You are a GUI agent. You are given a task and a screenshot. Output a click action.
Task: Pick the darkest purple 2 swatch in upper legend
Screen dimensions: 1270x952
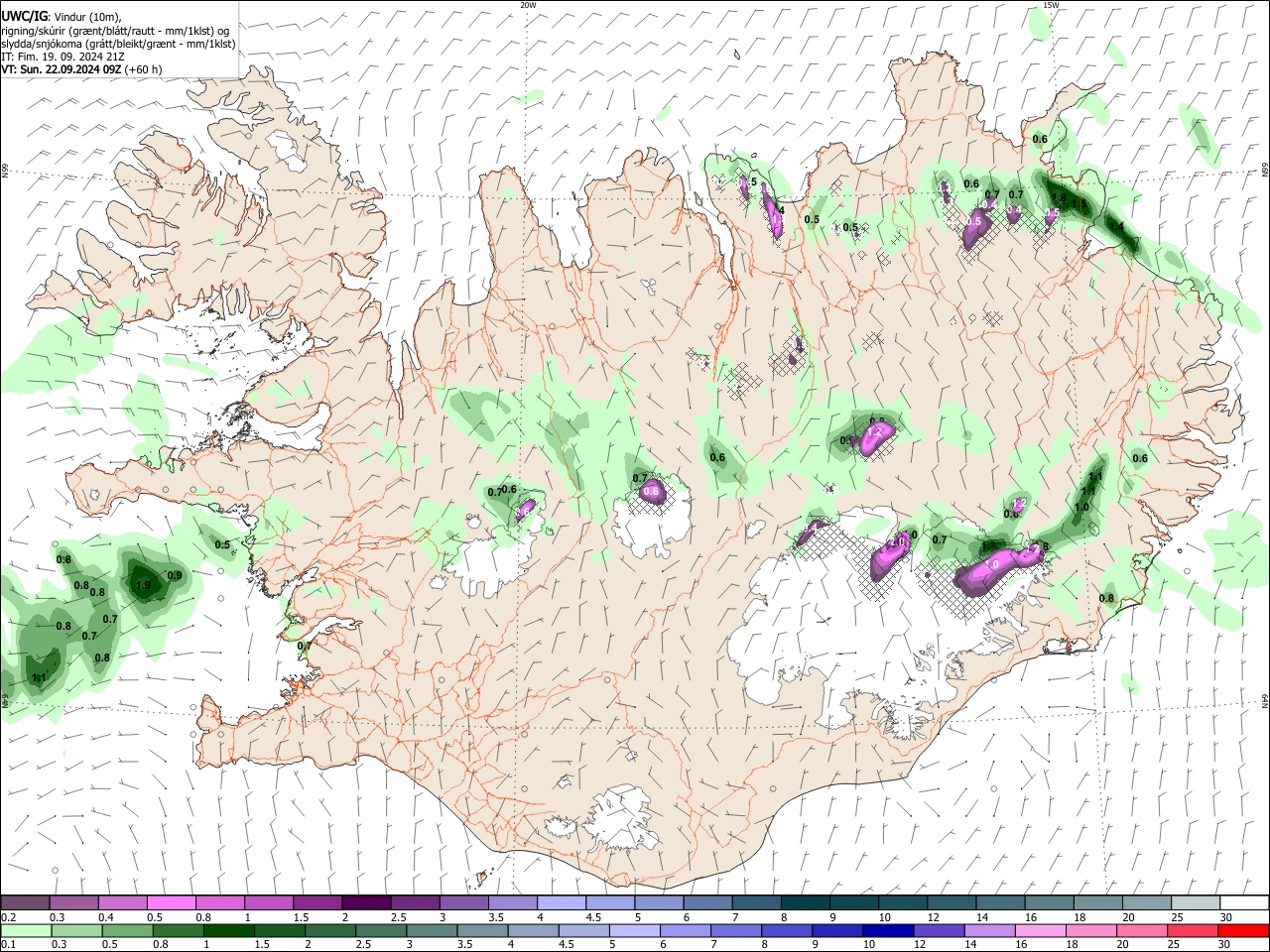(x=365, y=902)
